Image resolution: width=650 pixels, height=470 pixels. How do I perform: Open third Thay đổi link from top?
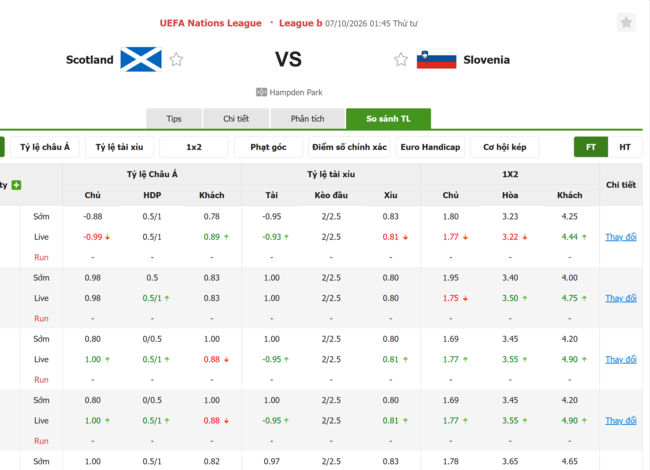(x=621, y=359)
